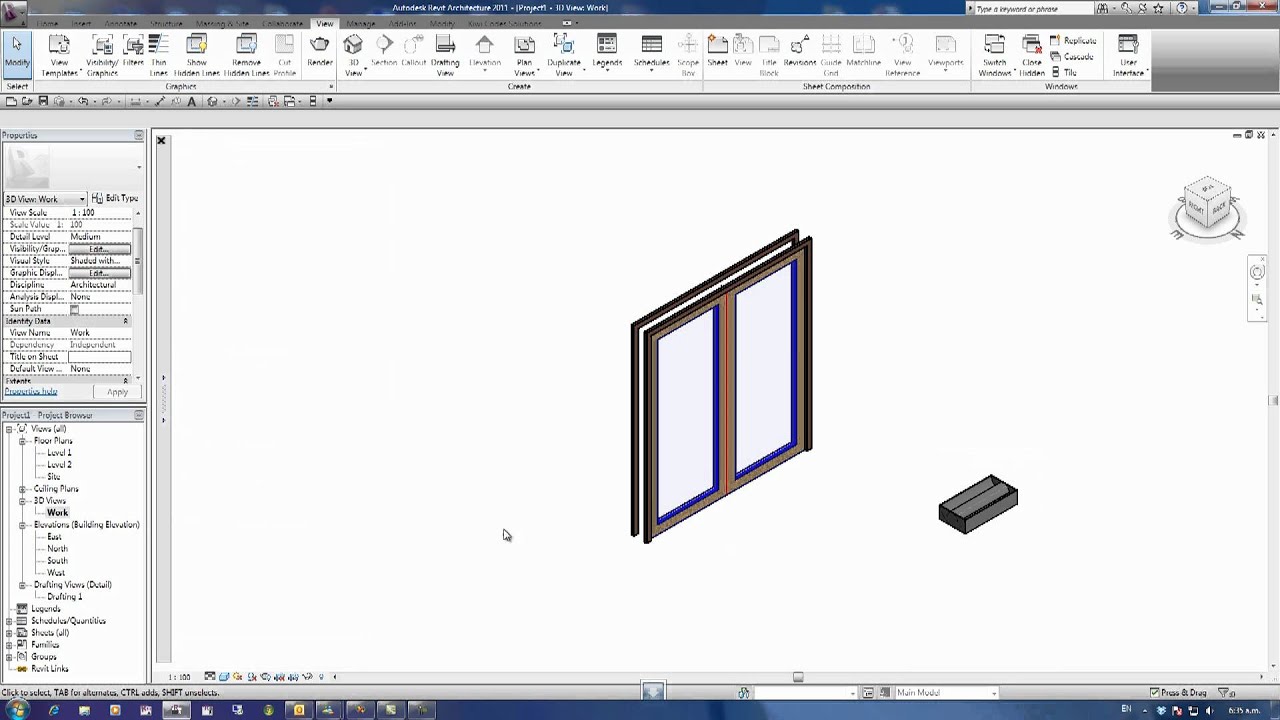Activate the Thin Lines tool
Viewport: 1280px width, 720px height.
tap(158, 50)
